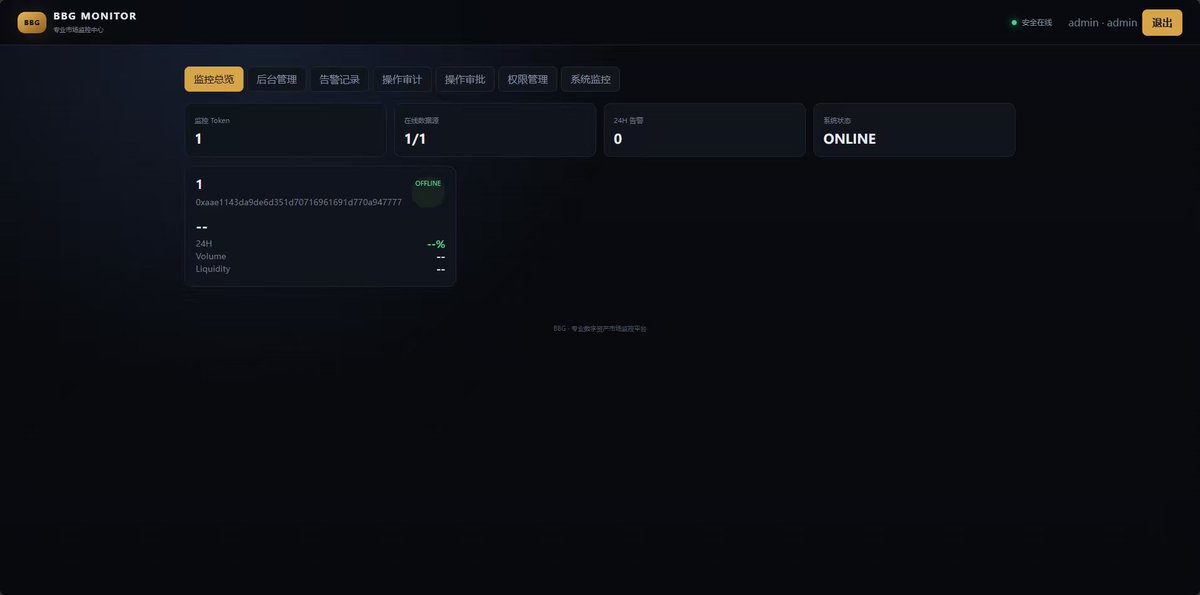Click the admin · admin user label

[x=1103, y=22]
